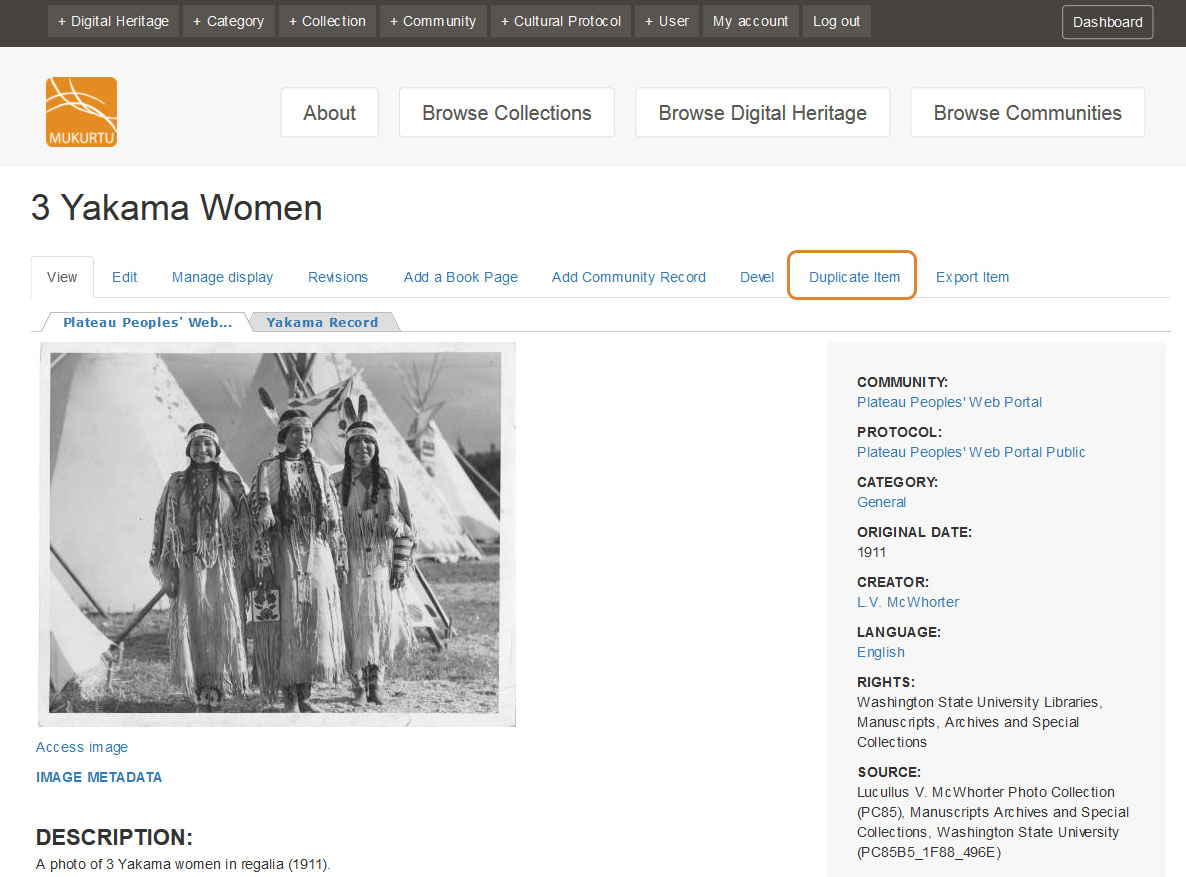Switch to the Yakama Record tab
1186x877 pixels.
click(322, 322)
